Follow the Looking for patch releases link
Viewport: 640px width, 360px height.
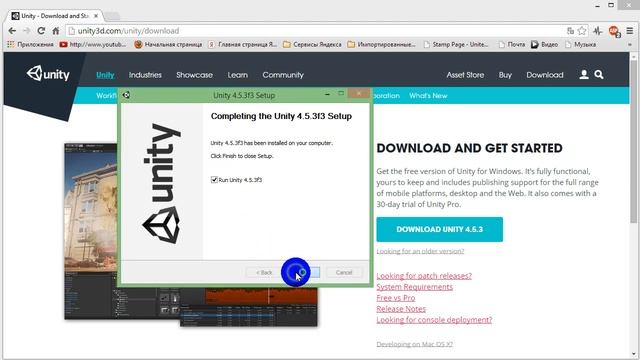[424, 276]
